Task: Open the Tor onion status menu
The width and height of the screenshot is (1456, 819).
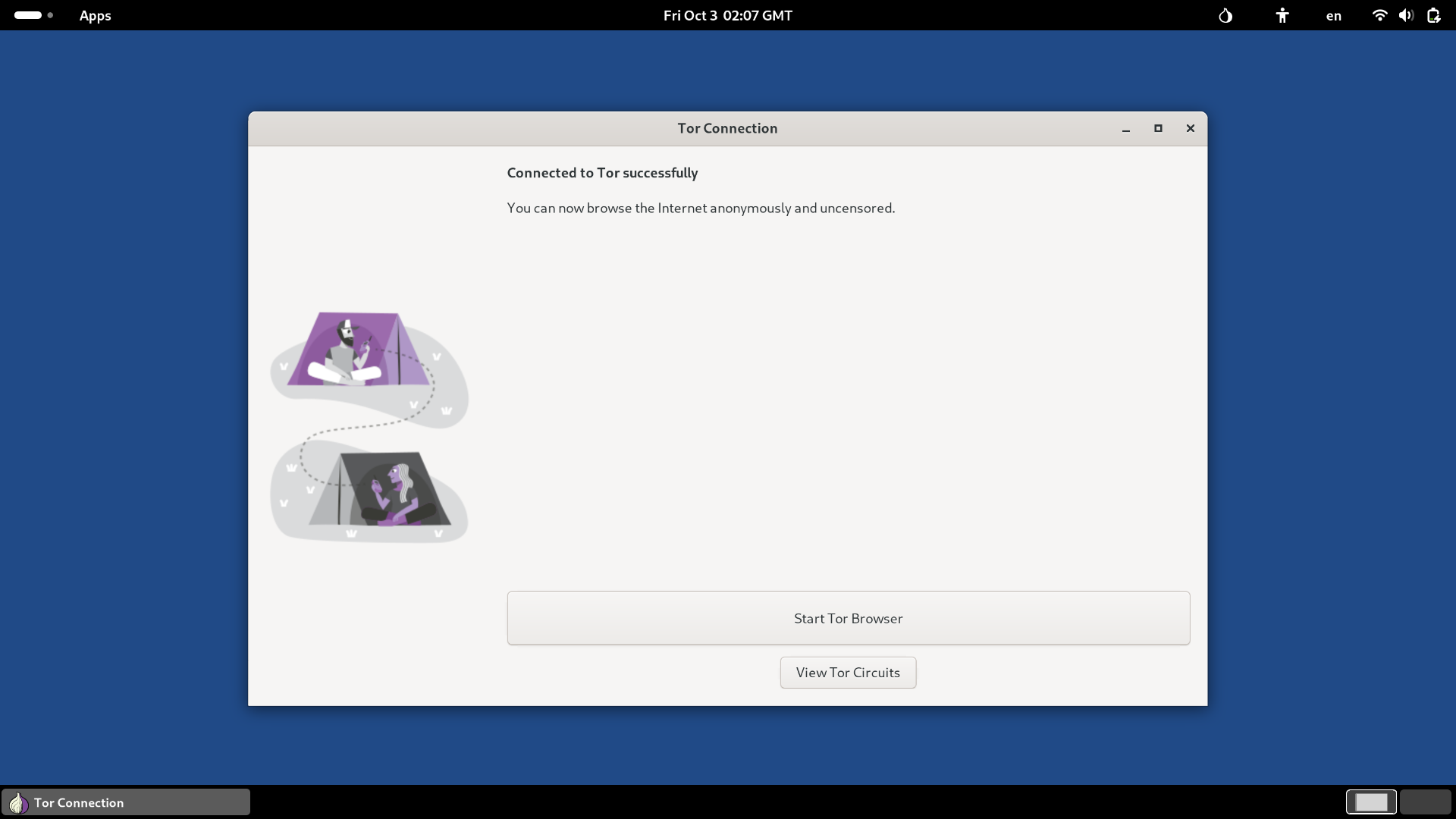Action: pos(1225,15)
